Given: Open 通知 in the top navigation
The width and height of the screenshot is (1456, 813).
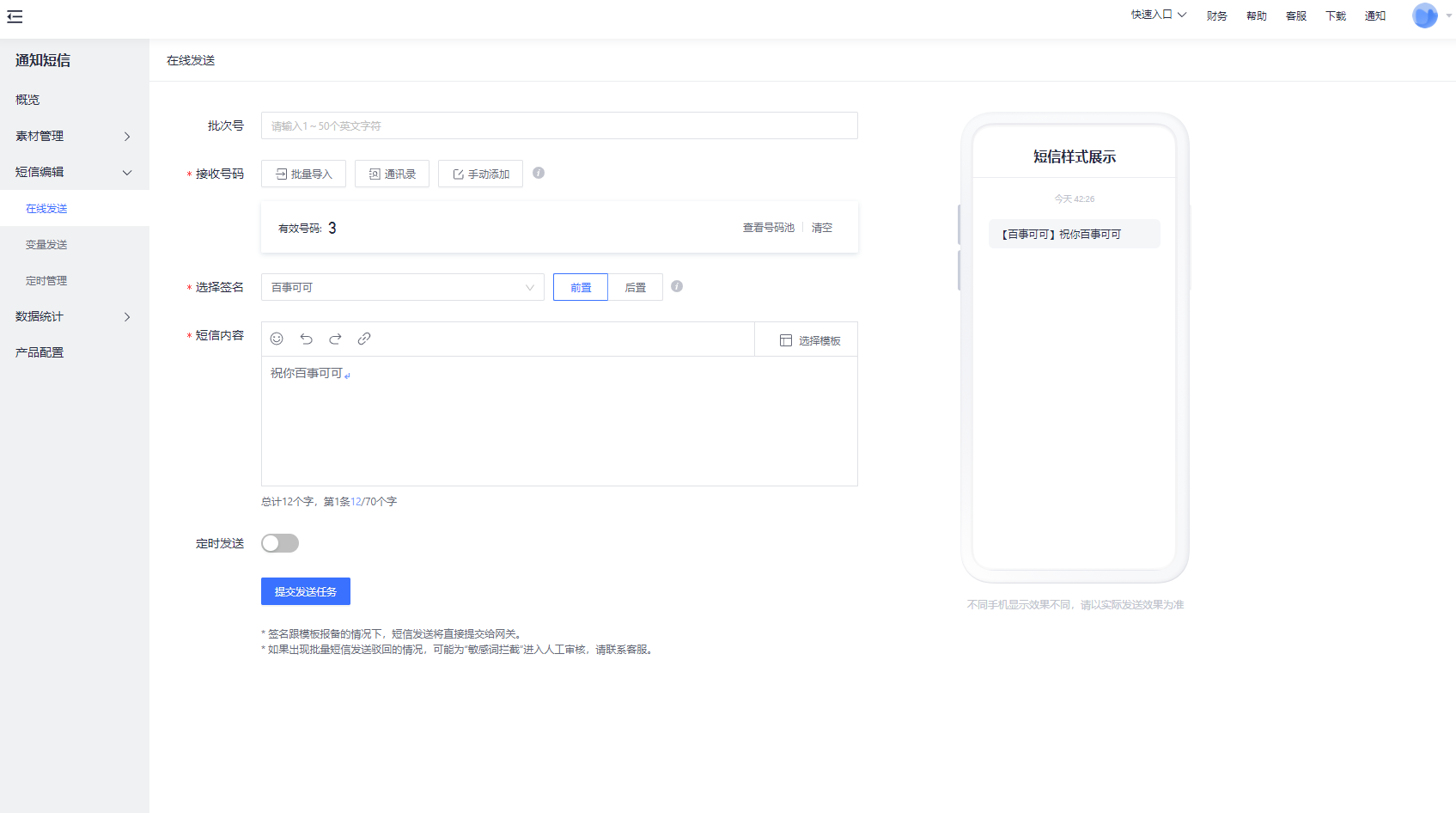Looking at the screenshot, I should coord(1374,15).
